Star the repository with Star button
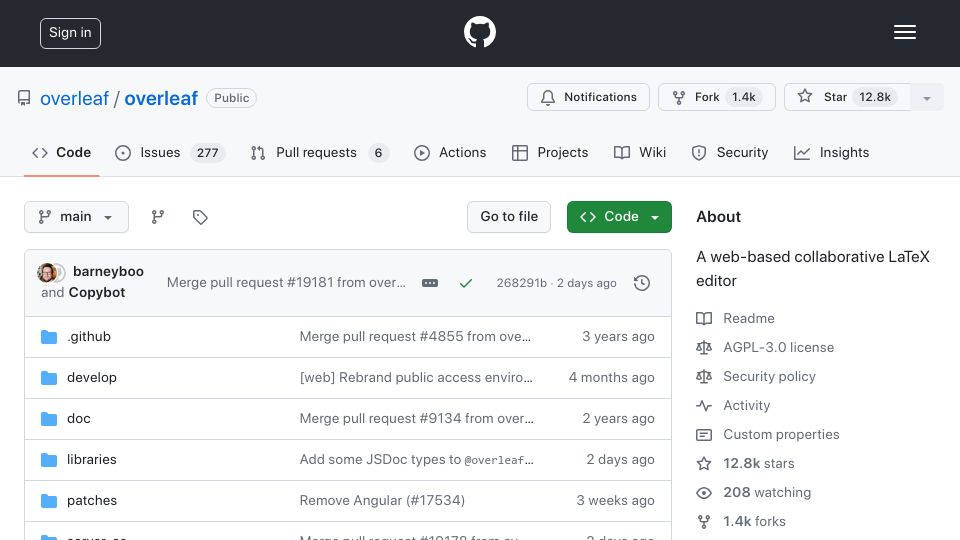 [847, 97]
